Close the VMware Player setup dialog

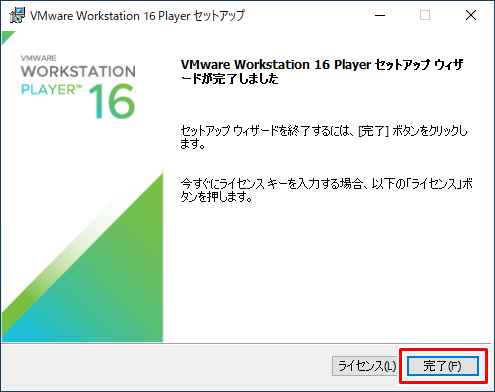[471, 15]
